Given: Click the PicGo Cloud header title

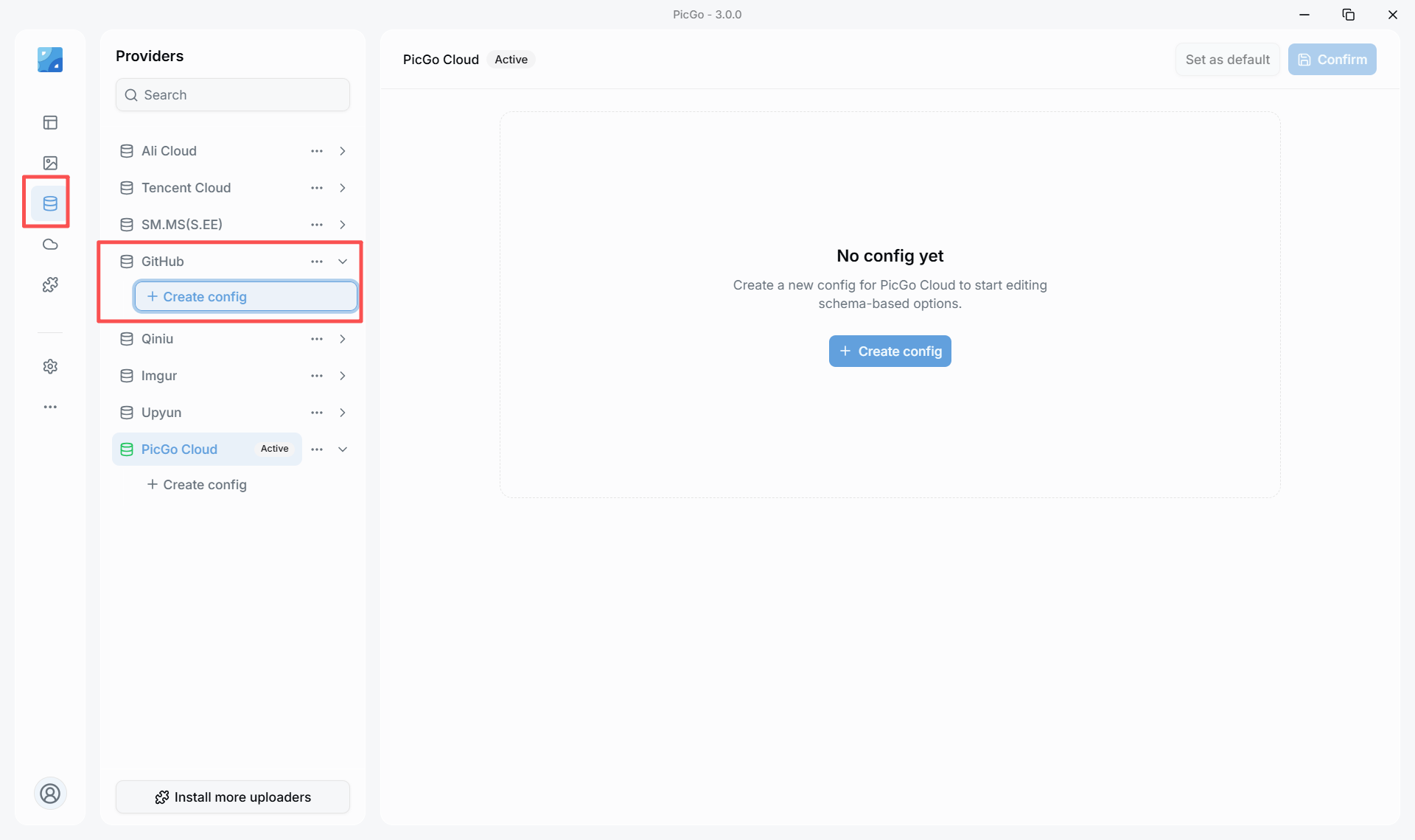Looking at the screenshot, I should 441,60.
